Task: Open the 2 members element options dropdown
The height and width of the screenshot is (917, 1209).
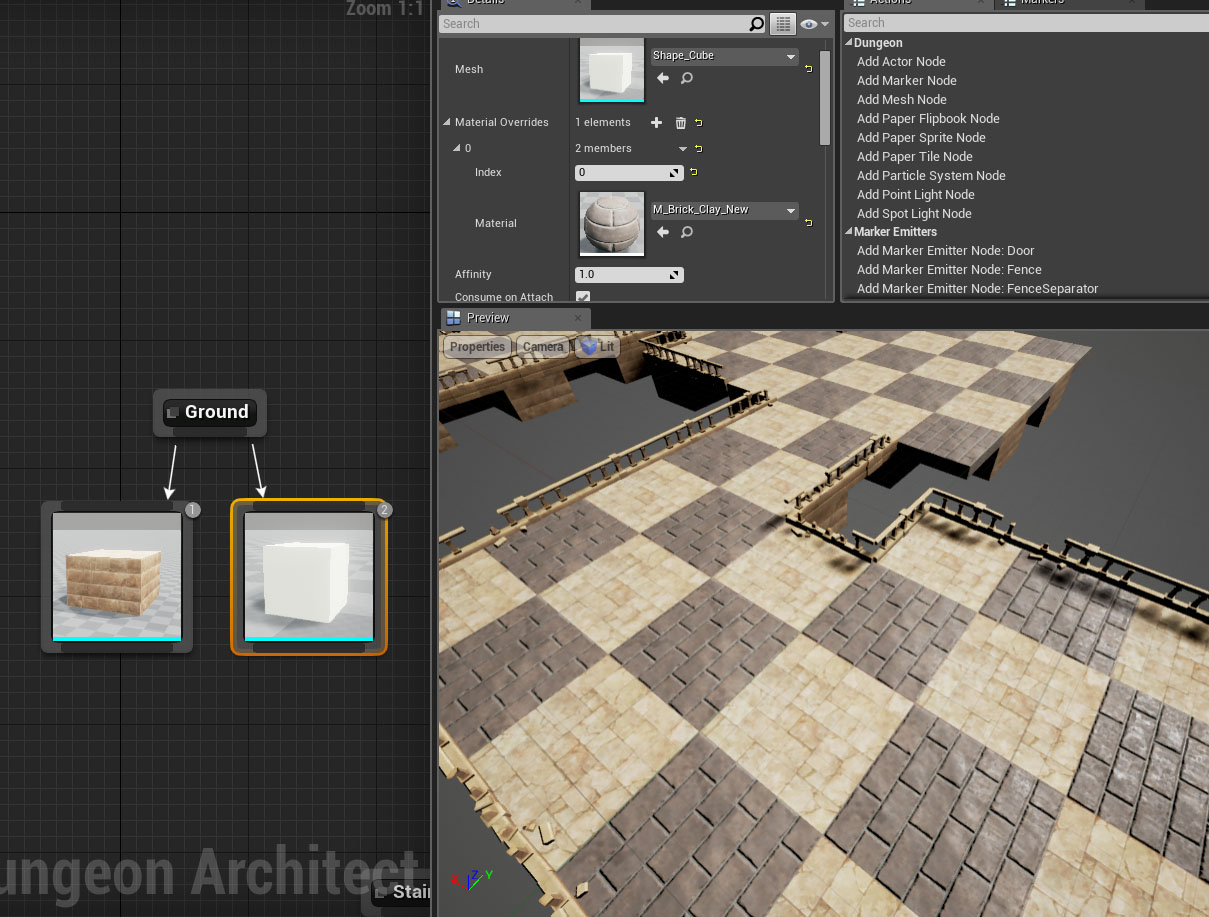Action: point(683,148)
